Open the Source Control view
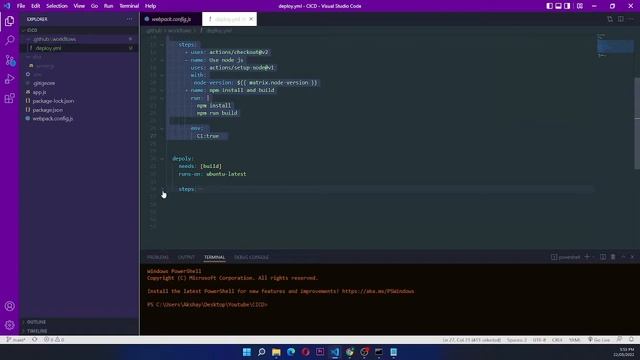640x360 pixels. (9, 60)
